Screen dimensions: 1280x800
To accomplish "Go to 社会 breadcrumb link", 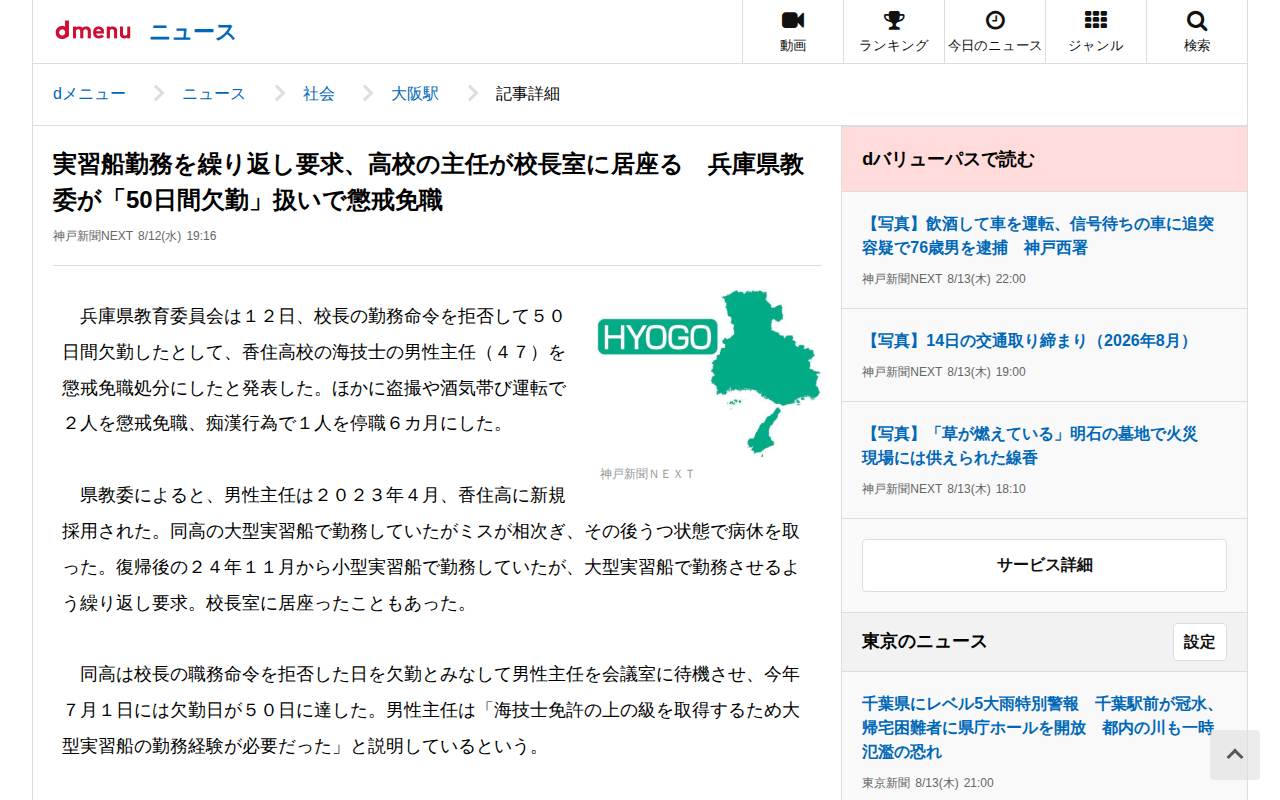I will [319, 94].
